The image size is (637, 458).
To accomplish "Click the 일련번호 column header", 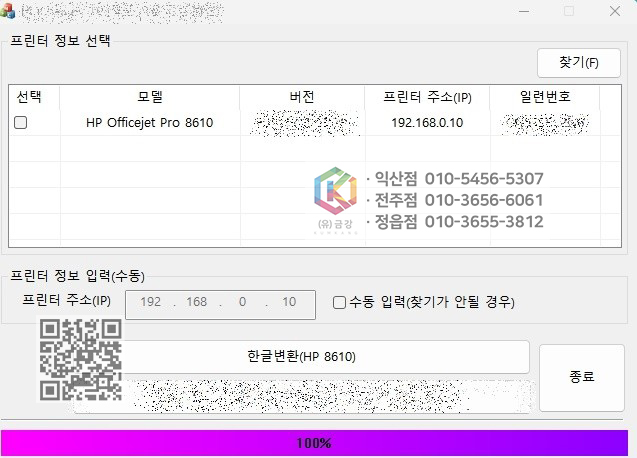I will click(545, 97).
